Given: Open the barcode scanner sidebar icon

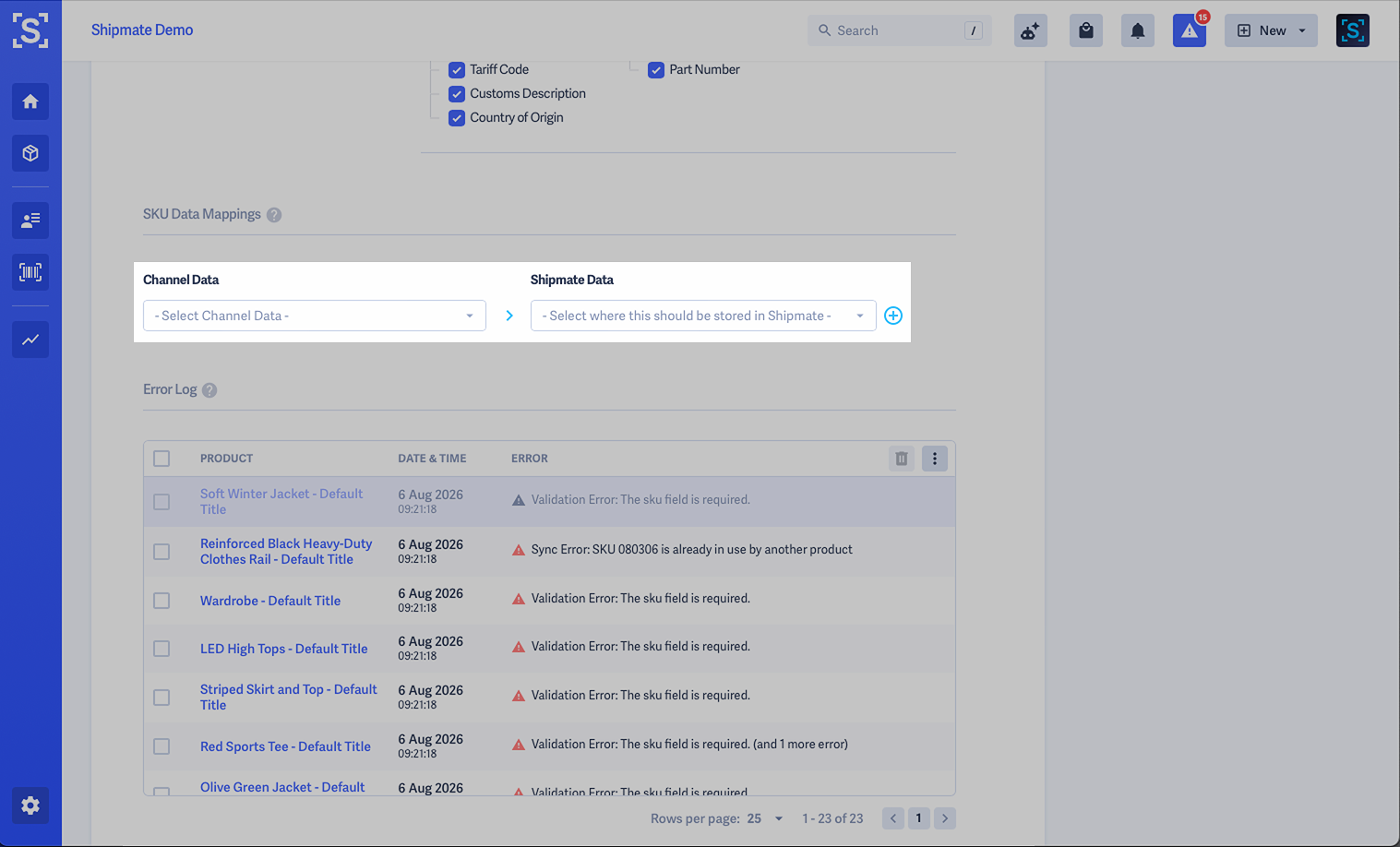Looking at the screenshot, I should [x=30, y=272].
